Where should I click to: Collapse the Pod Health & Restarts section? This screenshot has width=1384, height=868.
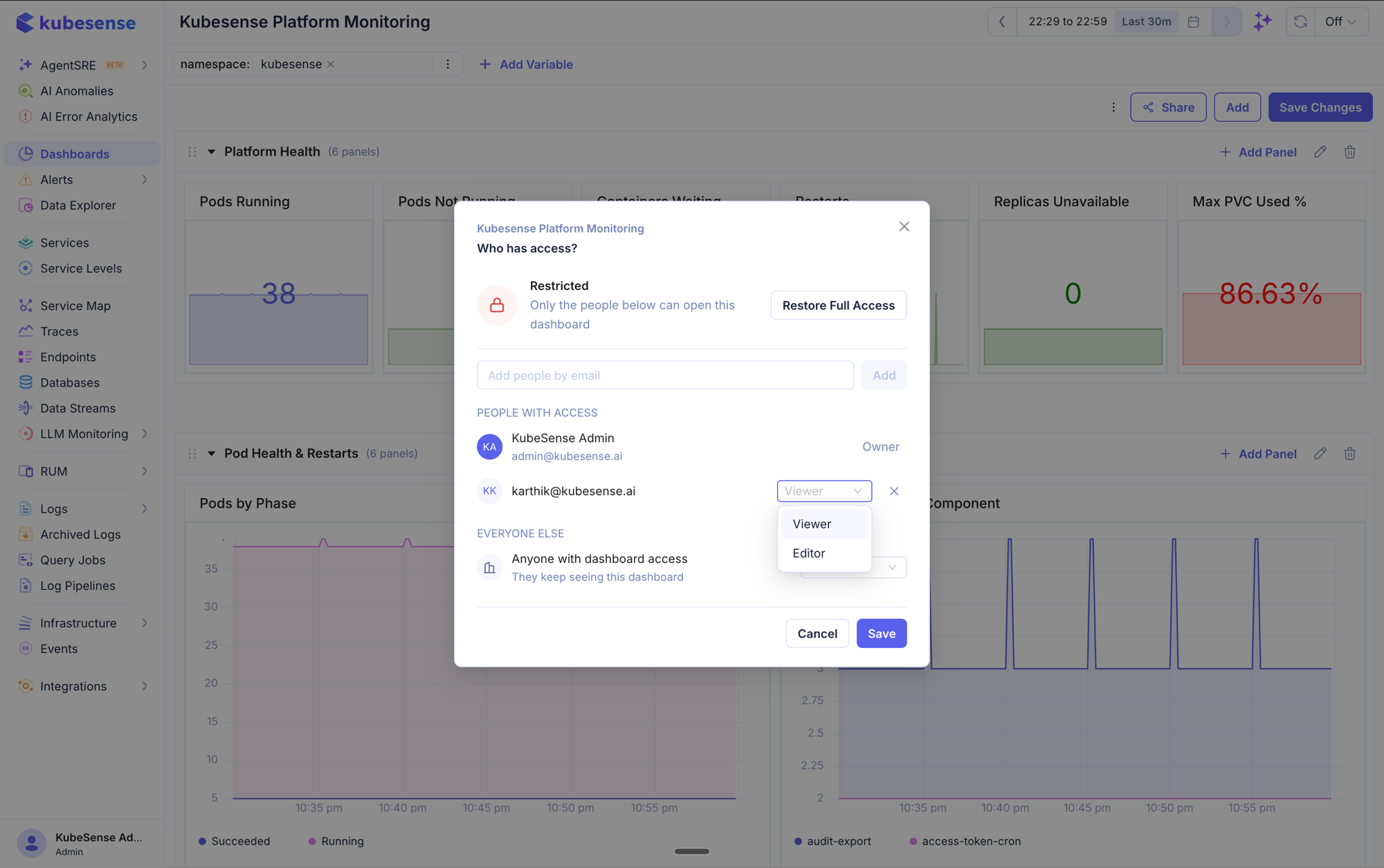click(211, 454)
